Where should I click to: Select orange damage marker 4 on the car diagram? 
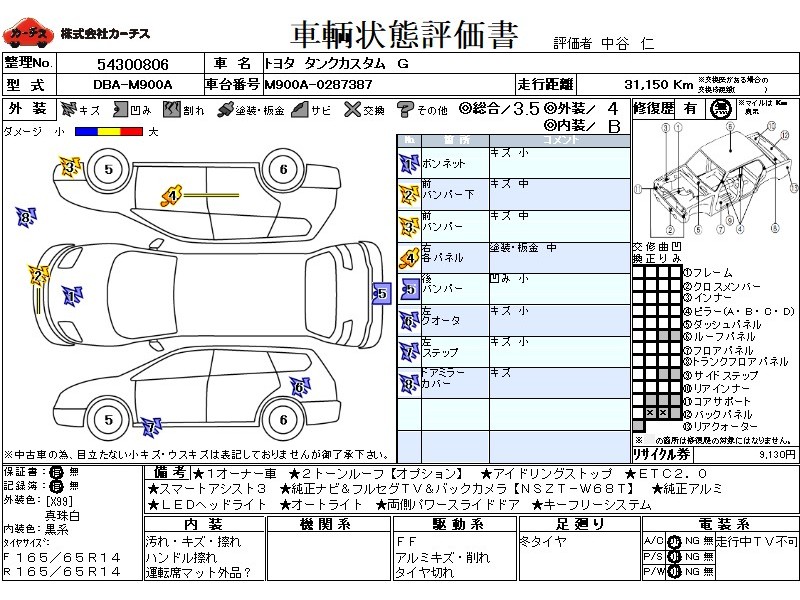click(172, 195)
